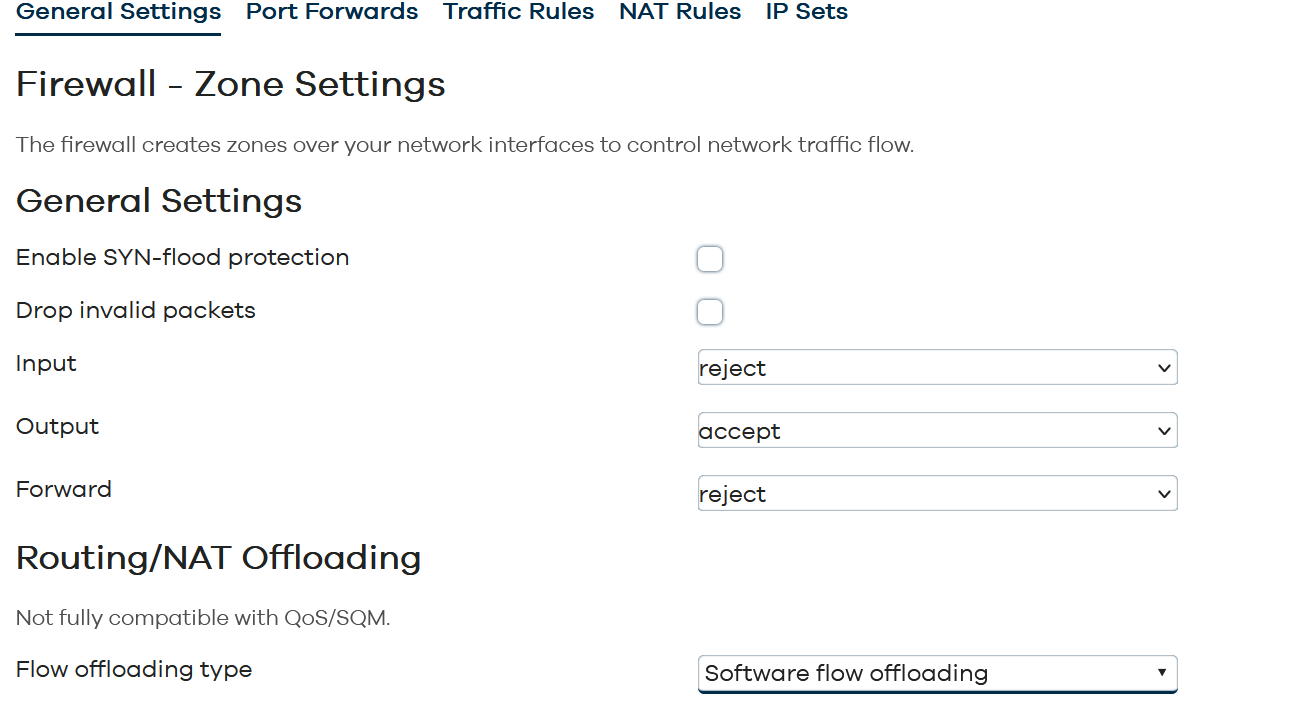1296x716 pixels.
Task: Open the Flow offloading type dropdown
Action: click(x=937, y=673)
